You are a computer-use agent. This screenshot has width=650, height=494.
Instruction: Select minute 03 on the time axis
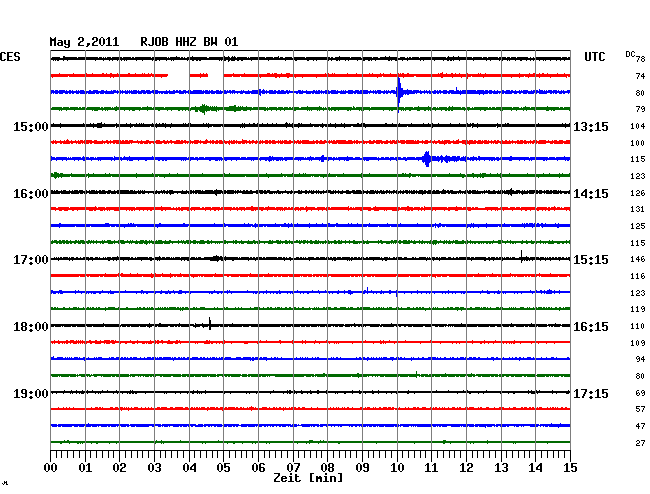click(154, 467)
